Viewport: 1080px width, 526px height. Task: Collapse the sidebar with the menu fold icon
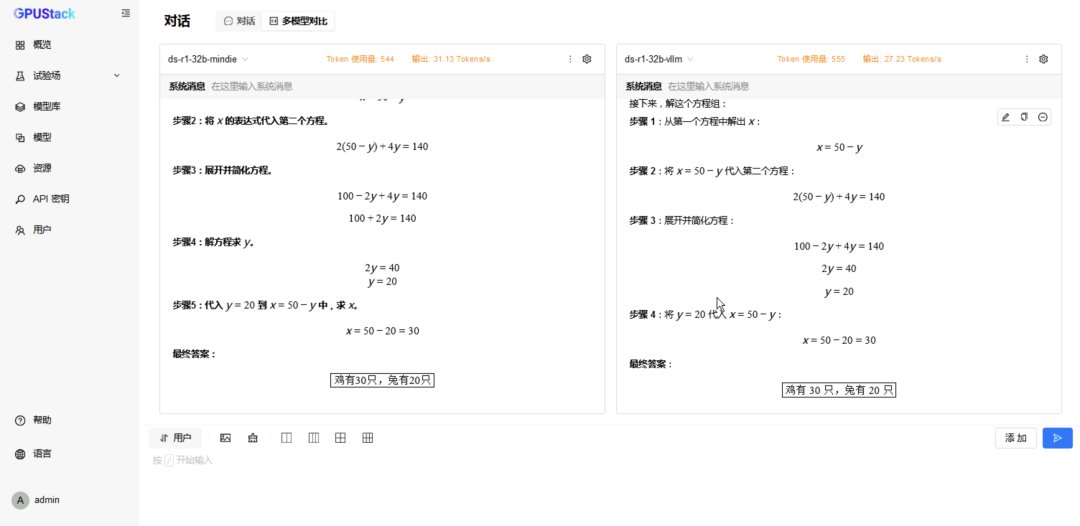125,12
